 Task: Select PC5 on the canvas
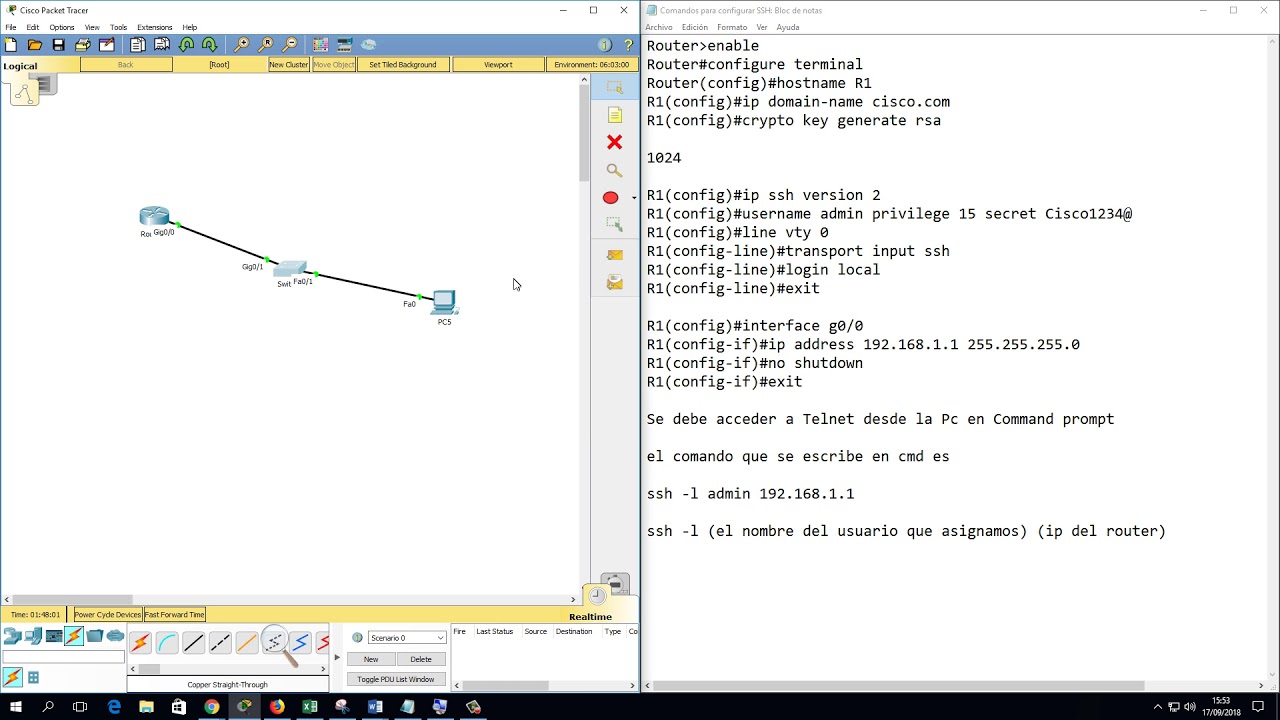[x=444, y=301]
